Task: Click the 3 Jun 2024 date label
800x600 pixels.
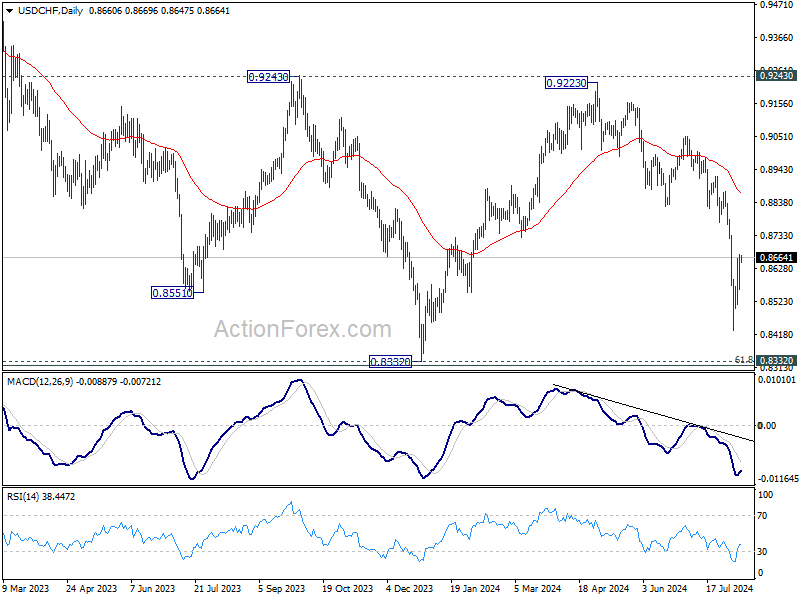Action: [x=664, y=589]
